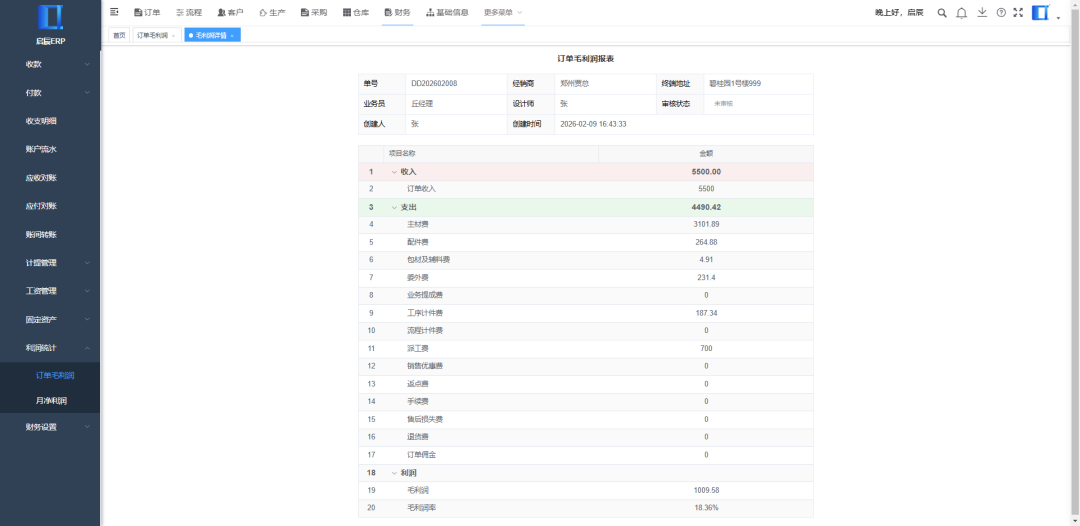Expand the 工资管理 sidebar group
The height and width of the screenshot is (526, 1080).
tap(50, 291)
